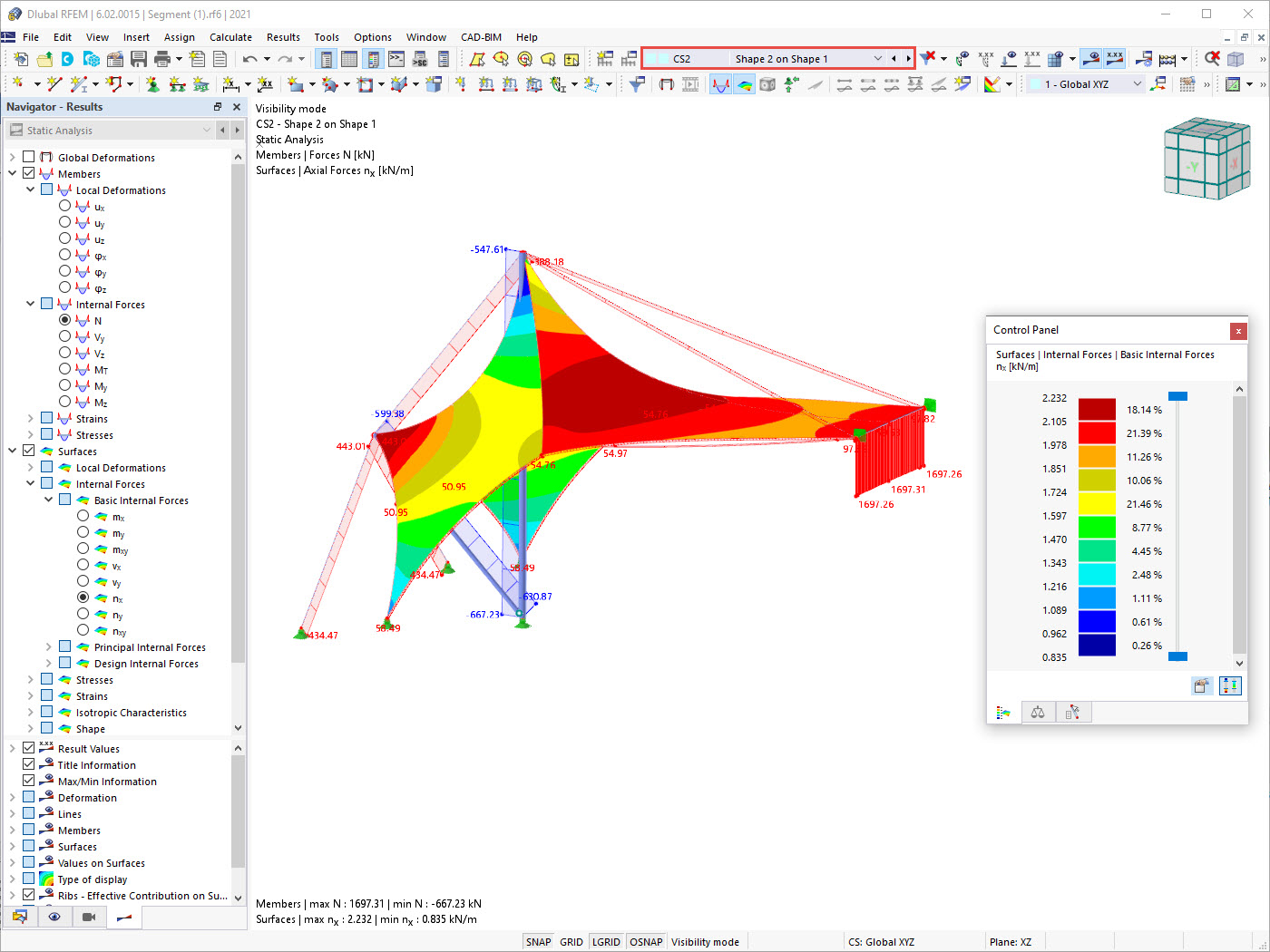Toggle the OSNAP status bar button

point(646,942)
